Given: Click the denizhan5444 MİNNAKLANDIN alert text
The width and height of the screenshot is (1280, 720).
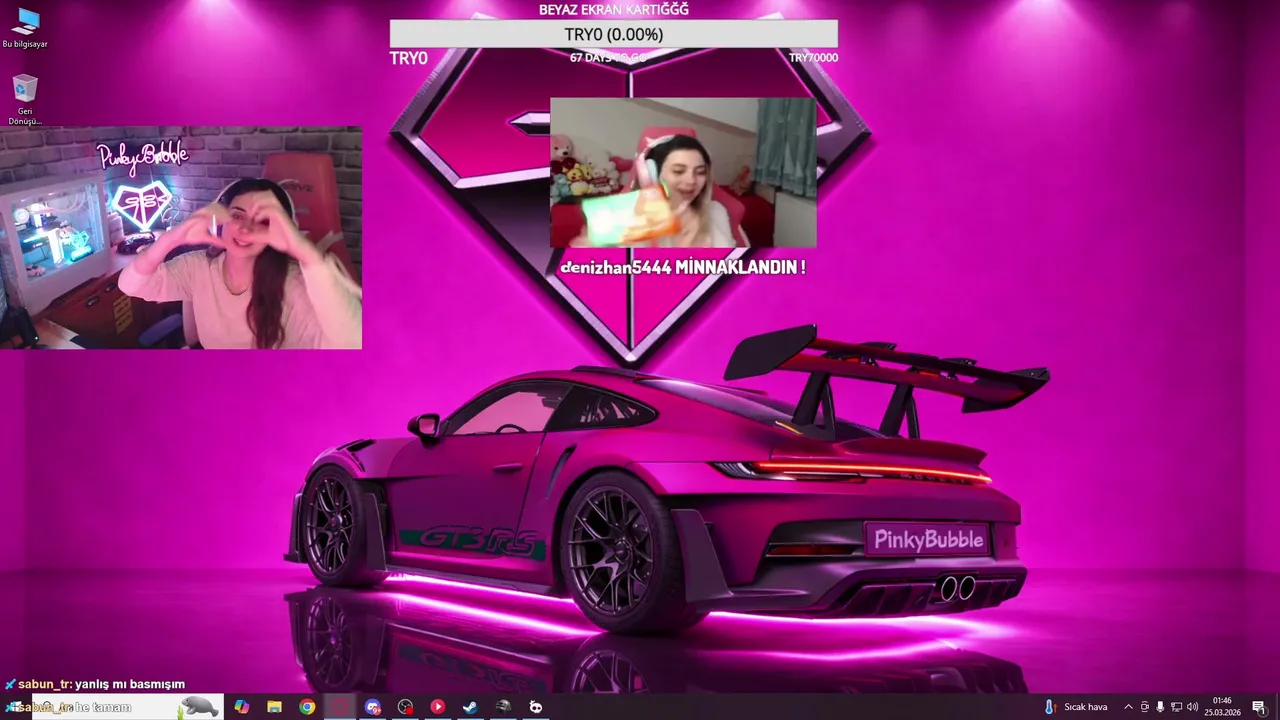Looking at the screenshot, I should click(683, 267).
